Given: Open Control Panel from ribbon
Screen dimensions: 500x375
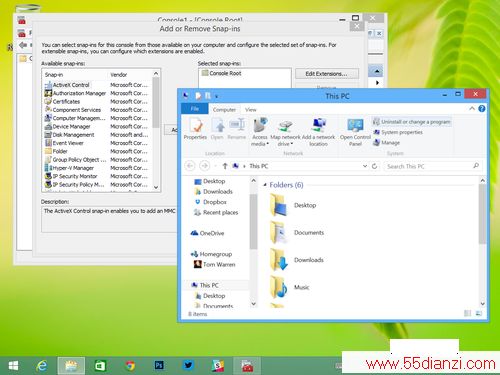Looking at the screenshot, I should (x=355, y=132).
